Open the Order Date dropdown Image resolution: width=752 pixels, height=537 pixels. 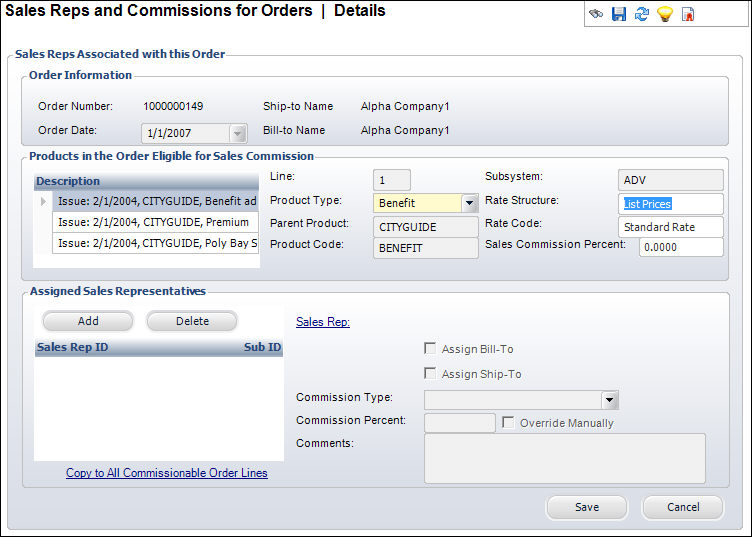point(237,133)
